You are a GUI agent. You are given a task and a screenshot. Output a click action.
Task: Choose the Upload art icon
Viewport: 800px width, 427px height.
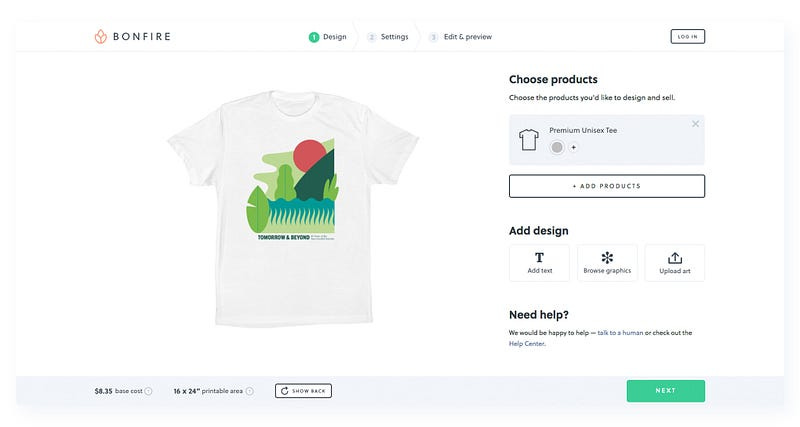coord(674,258)
